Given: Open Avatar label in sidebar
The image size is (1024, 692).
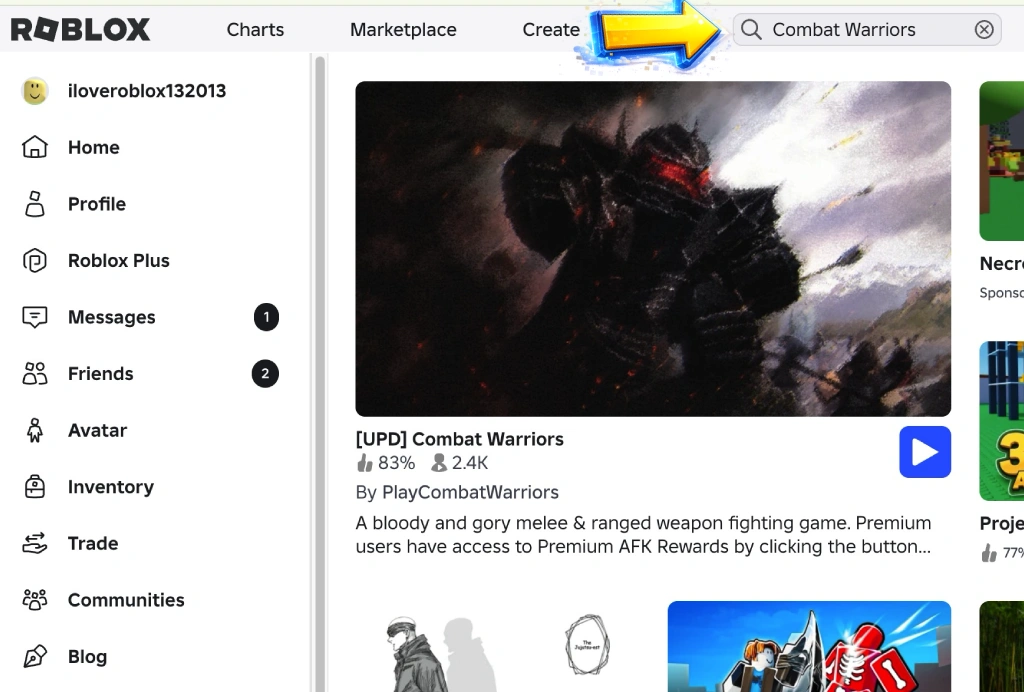Looking at the screenshot, I should 97,430.
